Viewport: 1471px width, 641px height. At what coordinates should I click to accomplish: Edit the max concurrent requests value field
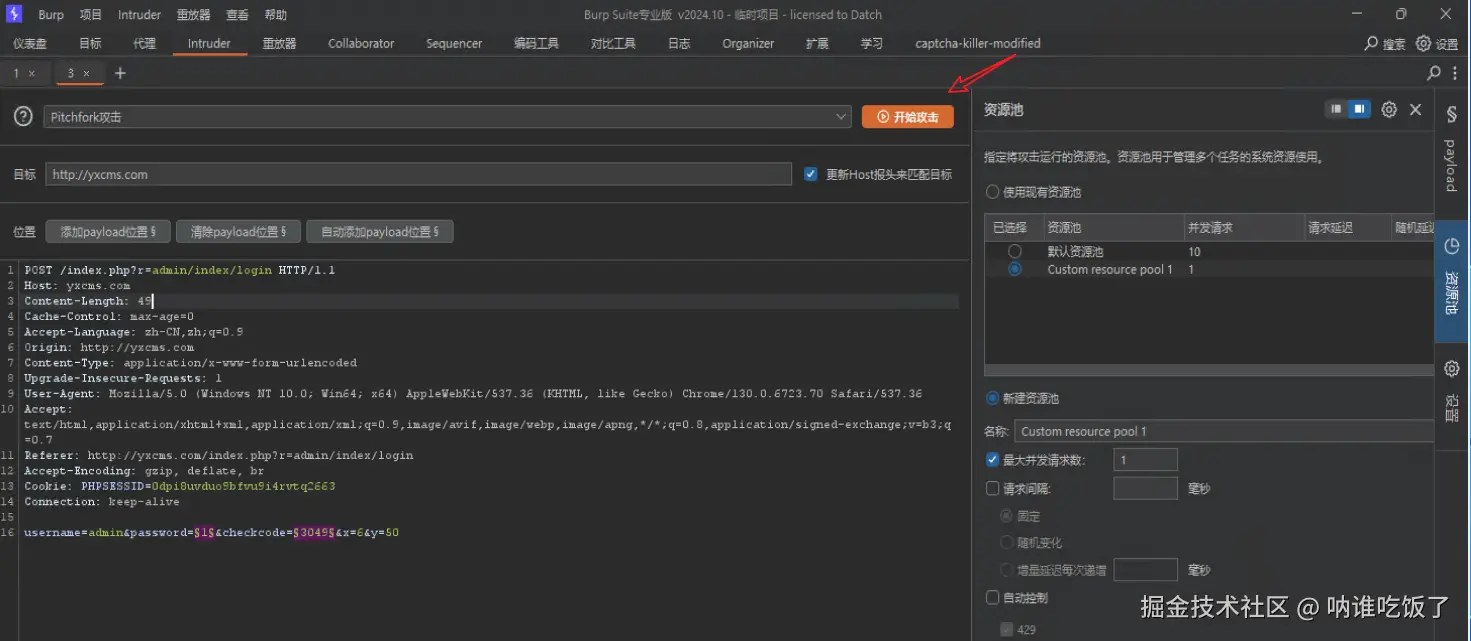(x=1145, y=460)
